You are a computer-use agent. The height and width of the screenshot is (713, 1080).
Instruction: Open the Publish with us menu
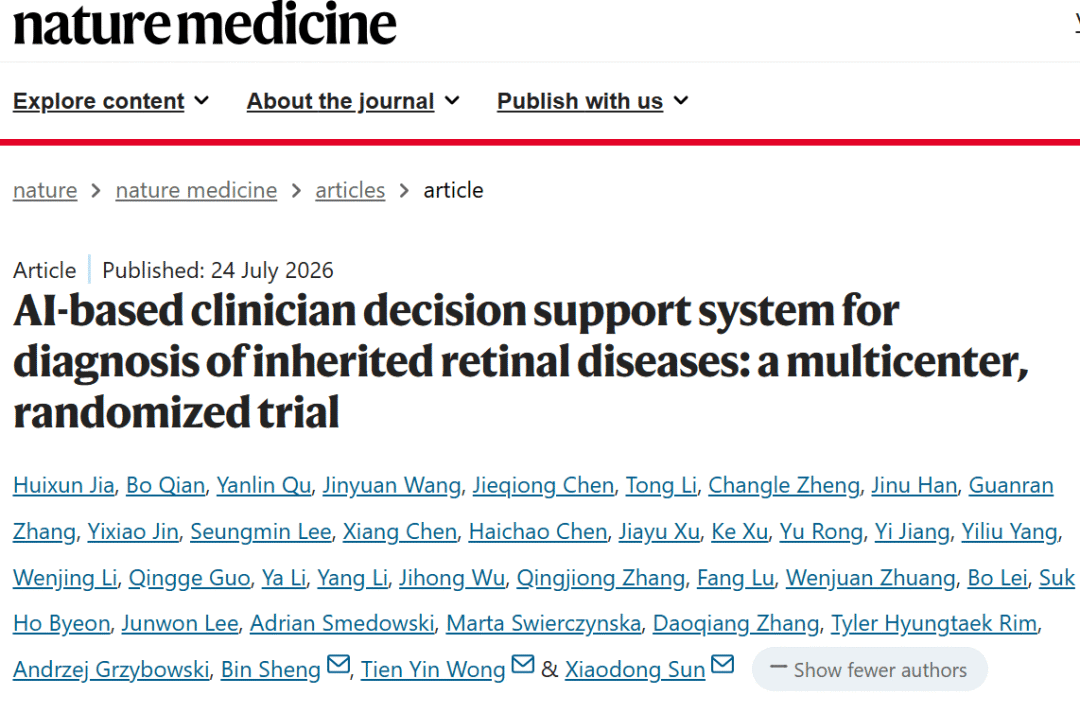pos(592,101)
